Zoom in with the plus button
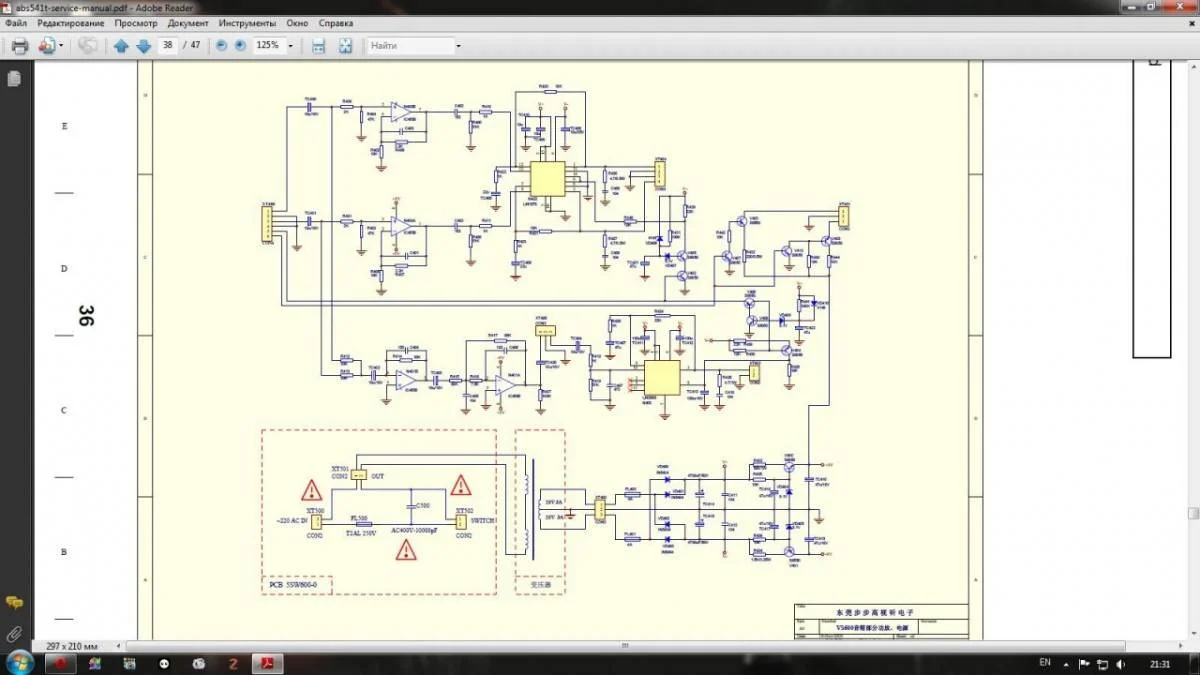 (240, 46)
